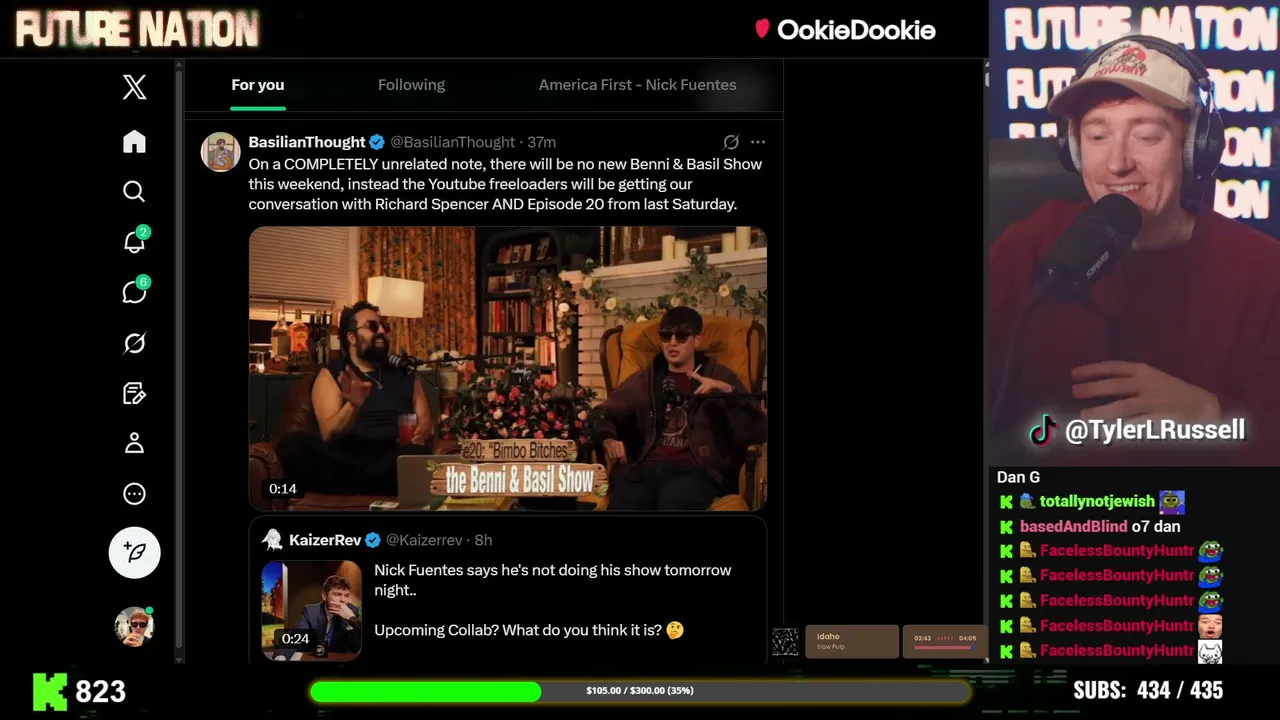1280x720 pixels.
Task: Click BasilianThought verified badge
Action: (377, 142)
